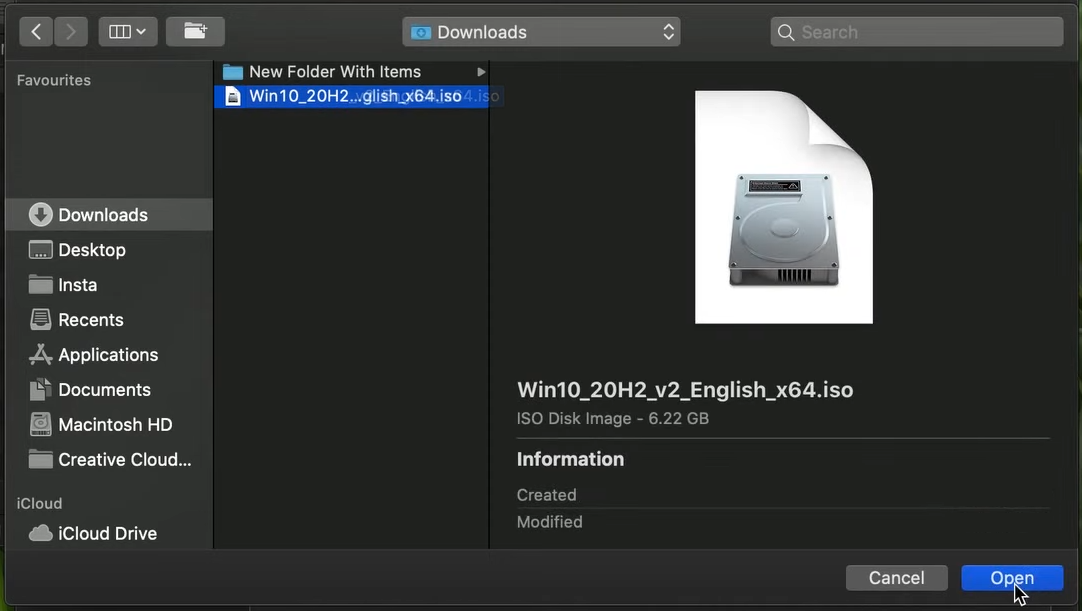The width and height of the screenshot is (1082, 611).
Task: Click the Downloads folder icon in location menu
Action: click(421, 32)
